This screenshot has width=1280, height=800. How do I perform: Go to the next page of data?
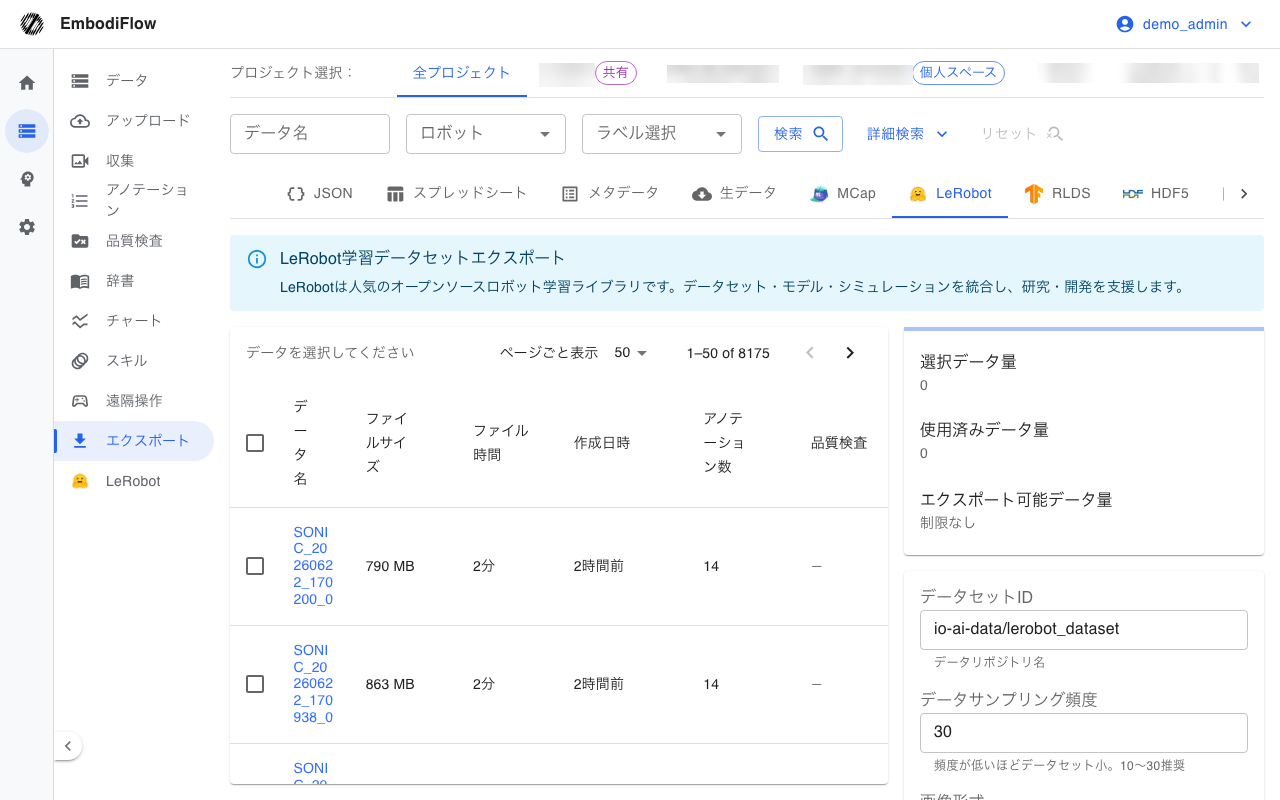click(x=850, y=353)
